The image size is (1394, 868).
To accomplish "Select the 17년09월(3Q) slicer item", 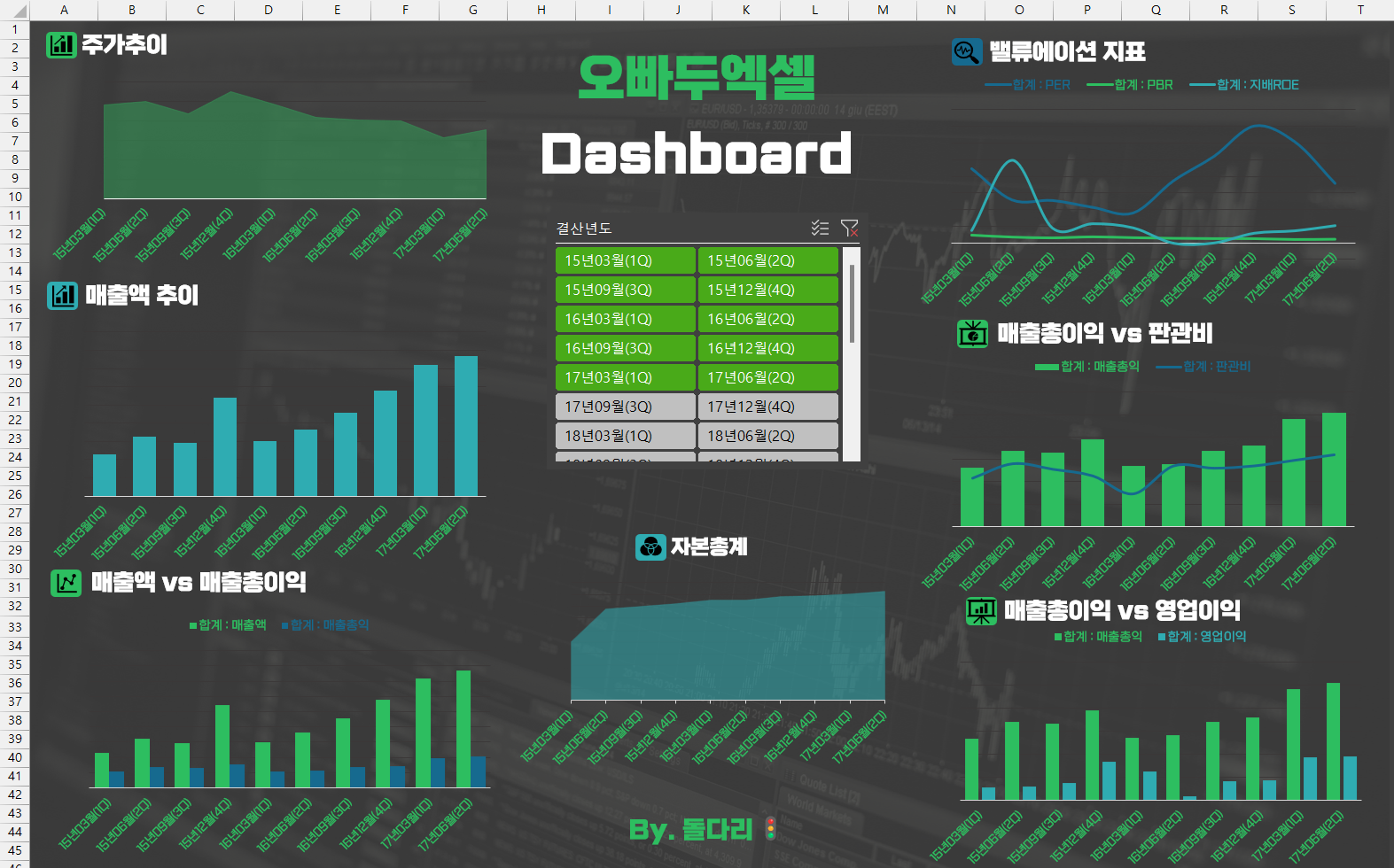I will pyautogui.click(x=625, y=407).
